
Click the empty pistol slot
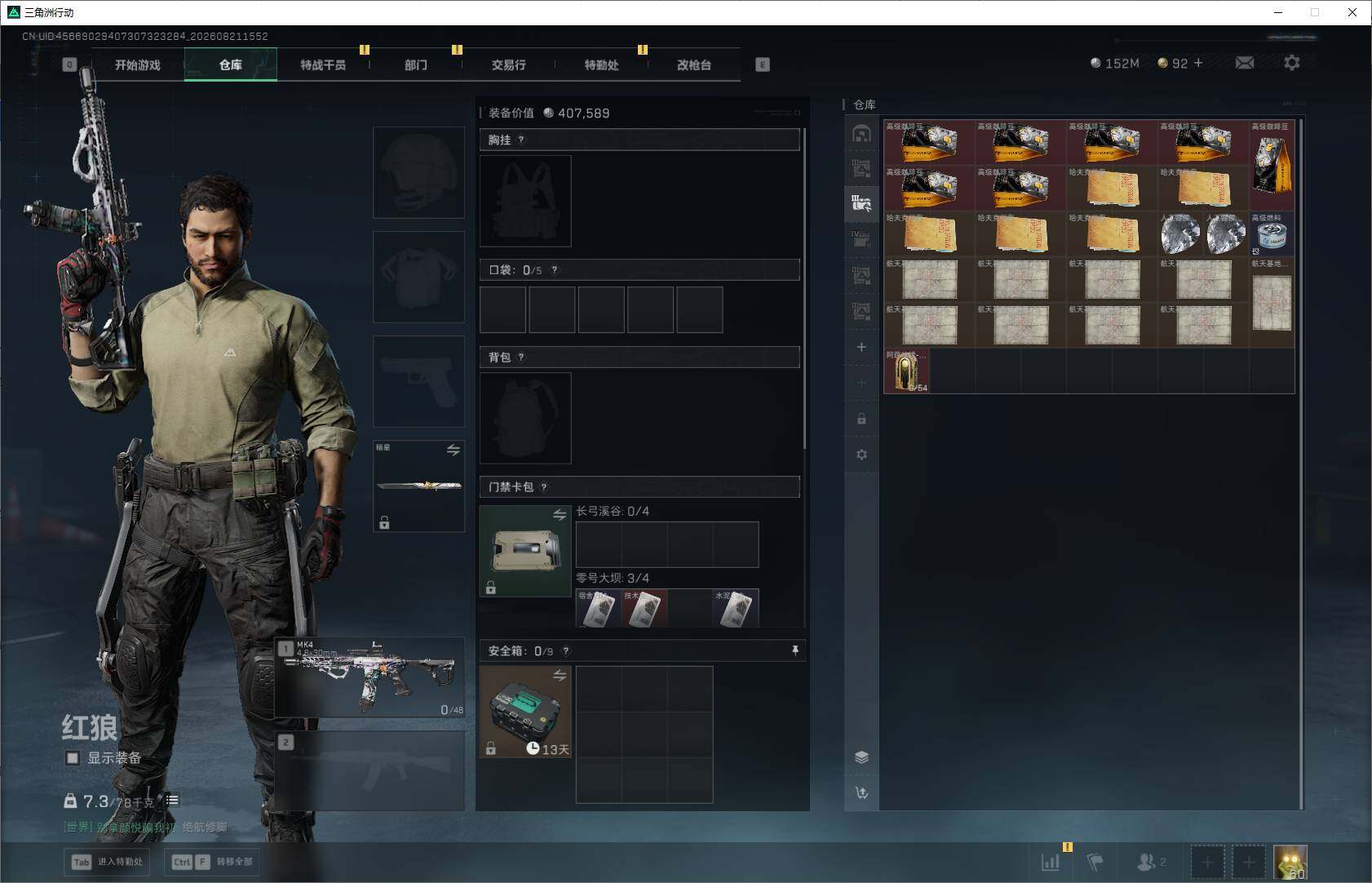pos(418,381)
